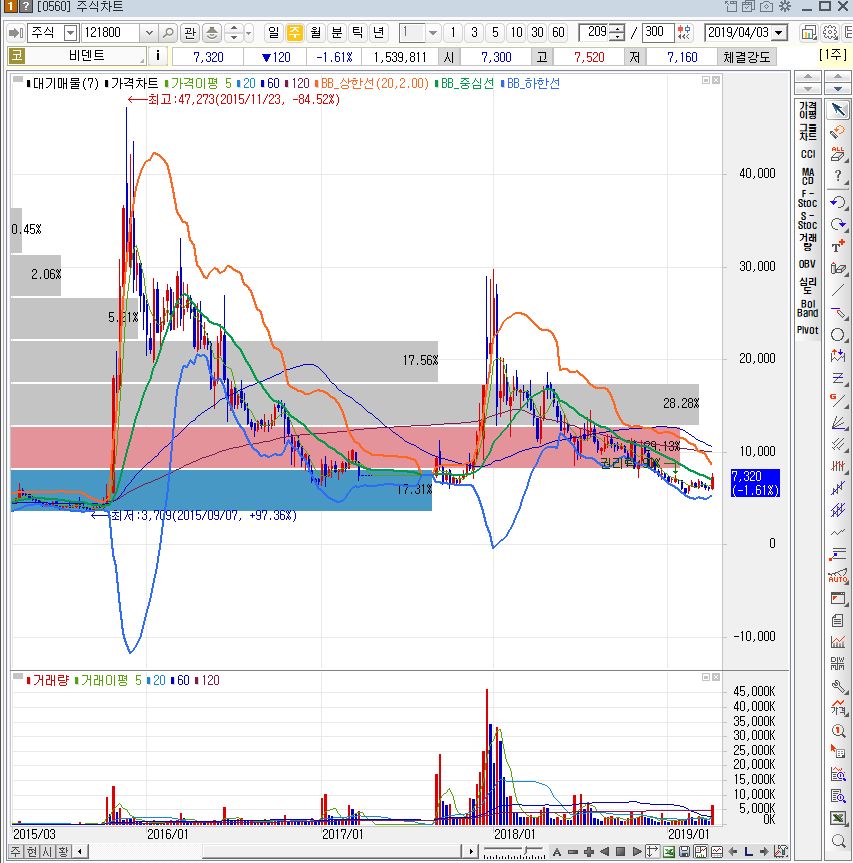Toggle the MACD indicator

tap(807, 176)
